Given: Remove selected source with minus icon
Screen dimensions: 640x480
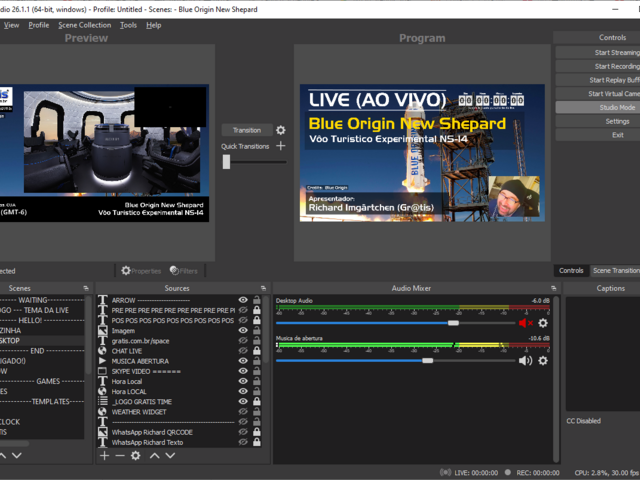Looking at the screenshot, I should pos(120,455).
